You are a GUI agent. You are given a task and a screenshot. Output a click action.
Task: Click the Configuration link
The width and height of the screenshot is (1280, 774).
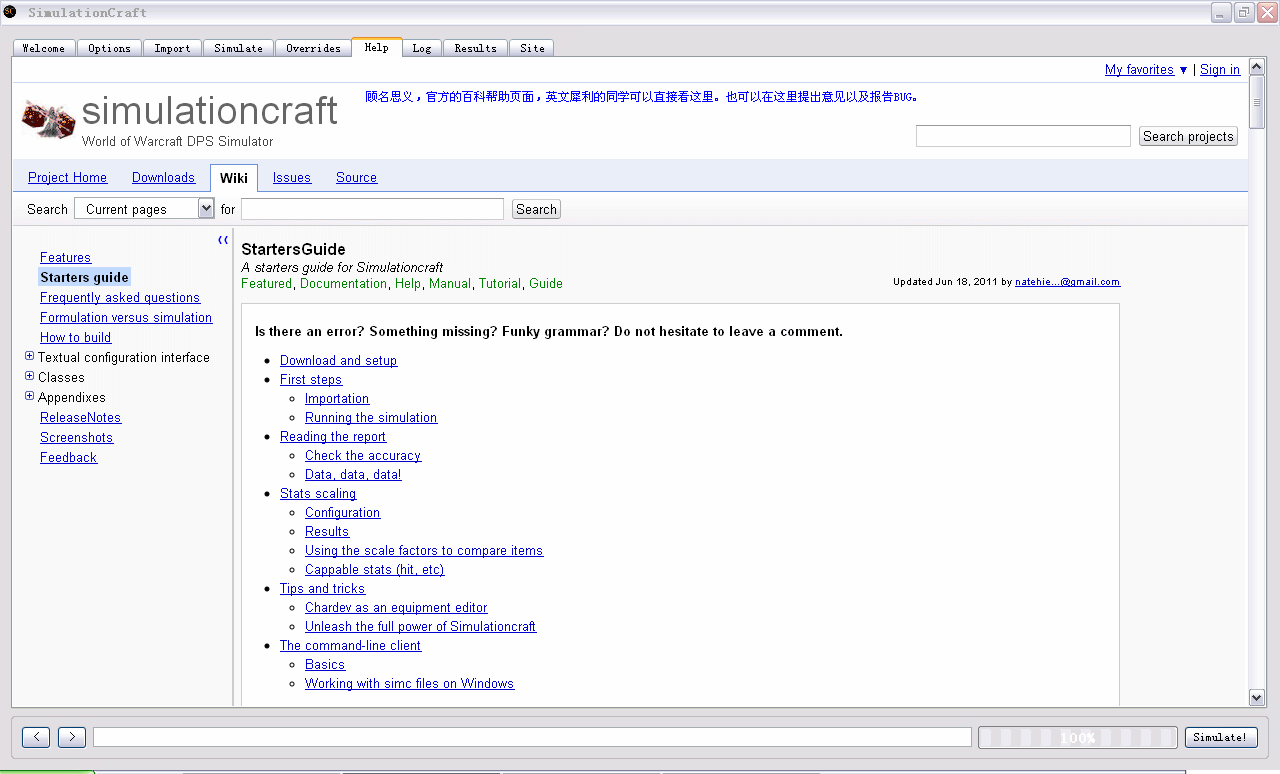[342, 512]
